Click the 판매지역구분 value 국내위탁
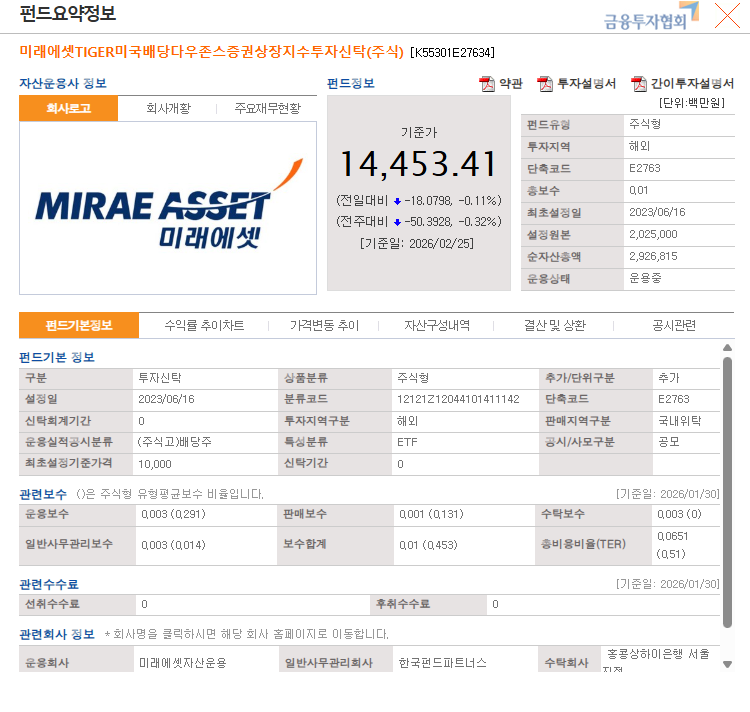This screenshot has height=712, width=750. click(x=680, y=421)
